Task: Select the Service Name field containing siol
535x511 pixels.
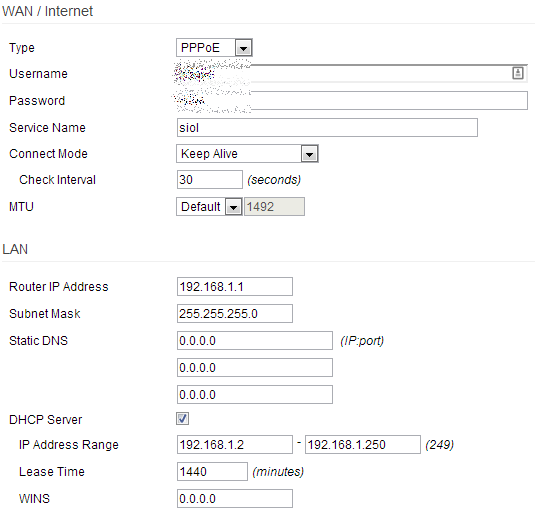Action: (x=327, y=128)
